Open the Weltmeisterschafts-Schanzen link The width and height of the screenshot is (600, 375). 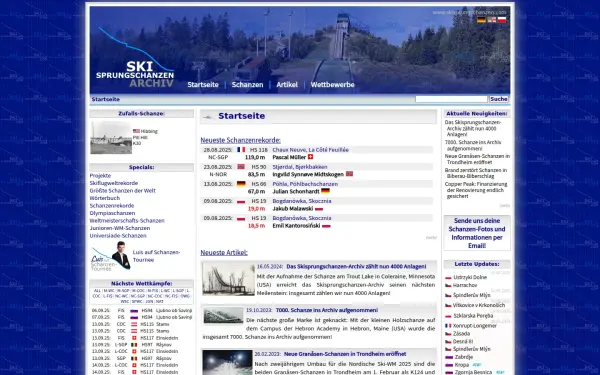(127, 221)
